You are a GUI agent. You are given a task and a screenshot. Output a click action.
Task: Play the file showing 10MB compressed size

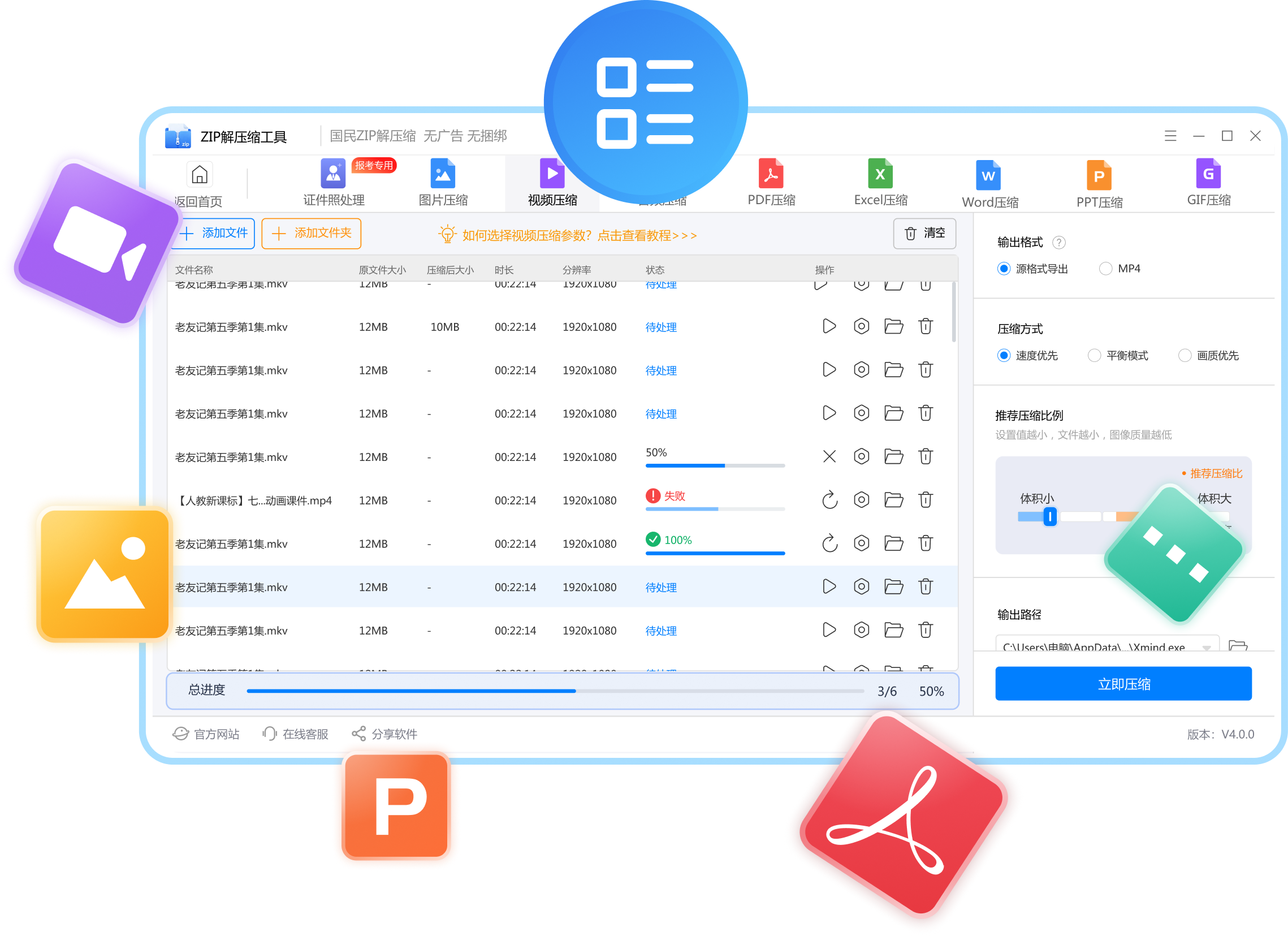829,326
